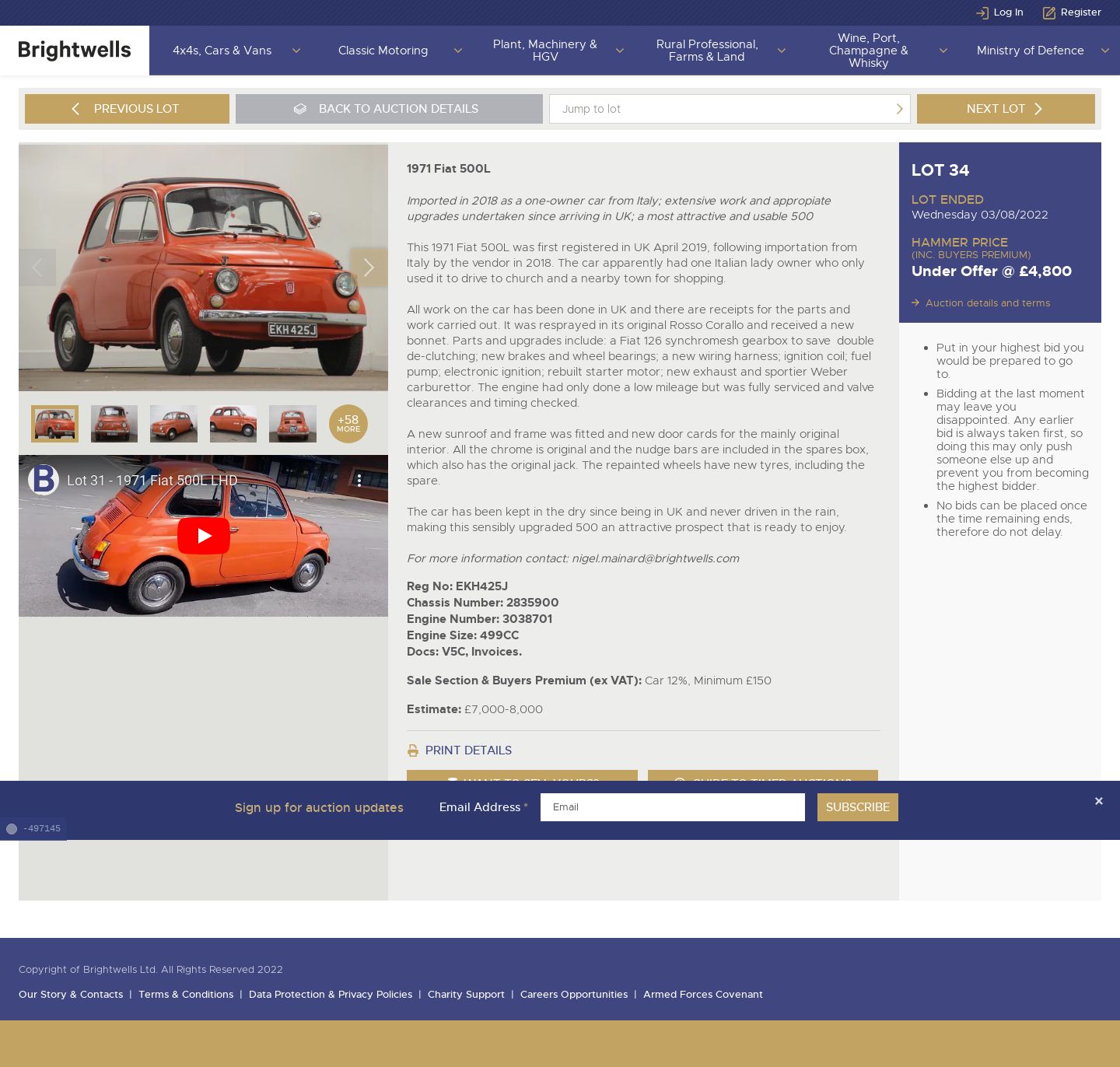The image size is (1120, 1067).
Task: Click the -497145 badge
Action: (33, 829)
